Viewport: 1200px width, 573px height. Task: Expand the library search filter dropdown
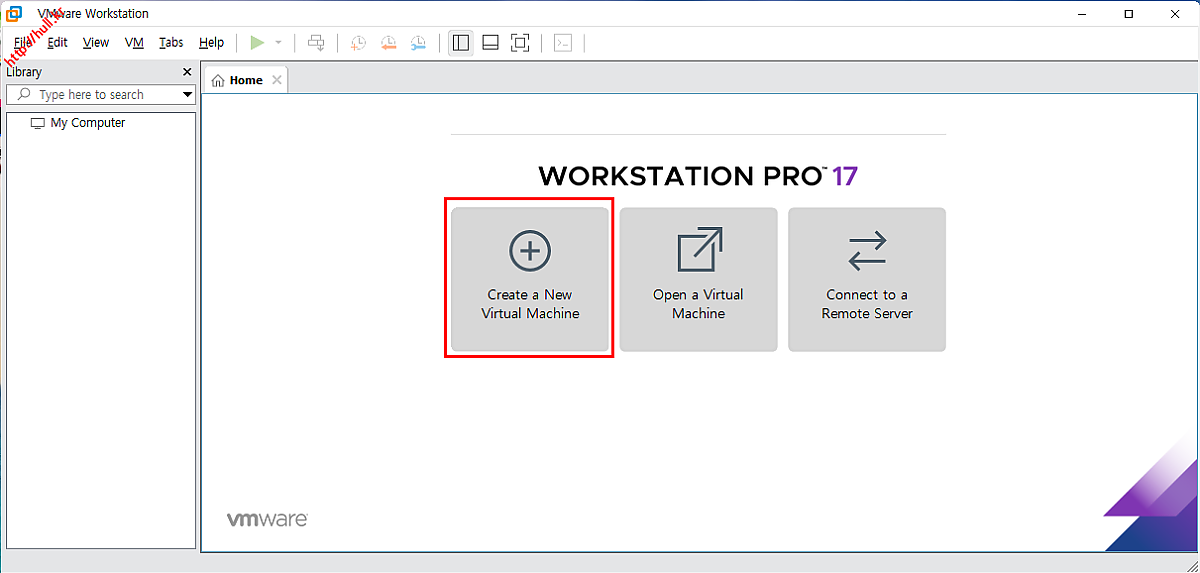point(187,95)
